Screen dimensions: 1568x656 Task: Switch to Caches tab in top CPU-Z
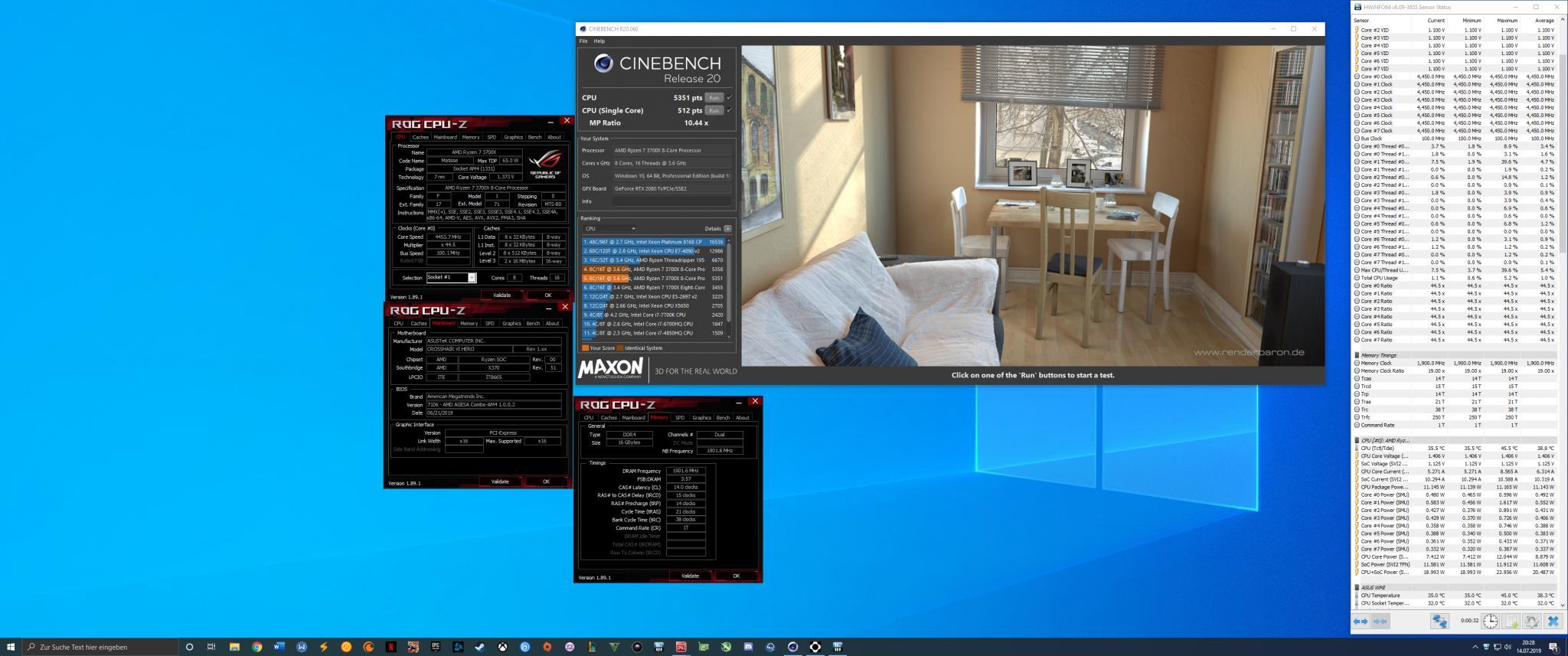420,137
